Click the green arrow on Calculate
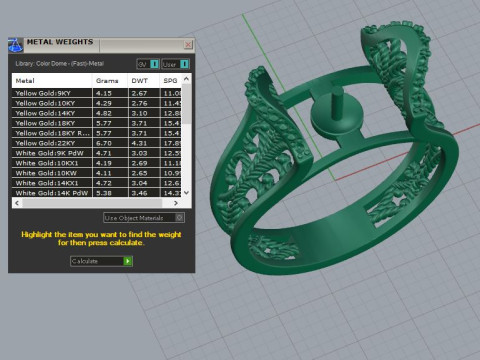Screen dimensions: 480x360 coord(128,261)
